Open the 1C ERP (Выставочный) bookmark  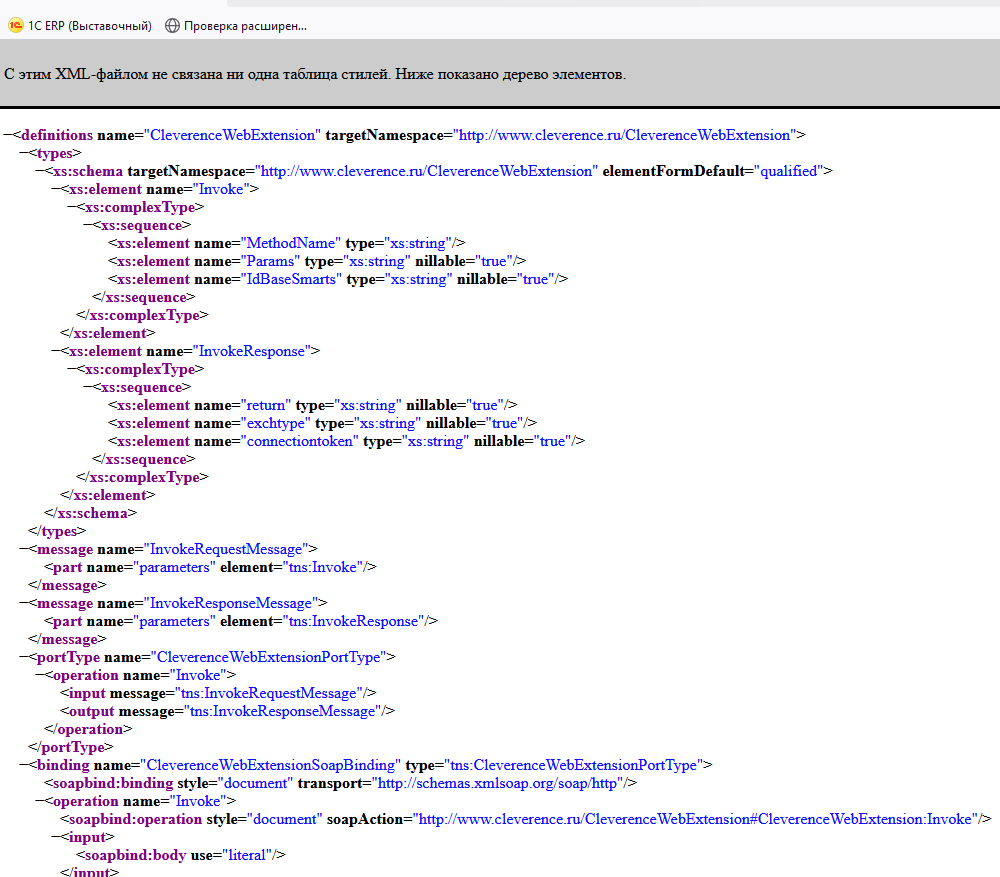pos(80,26)
